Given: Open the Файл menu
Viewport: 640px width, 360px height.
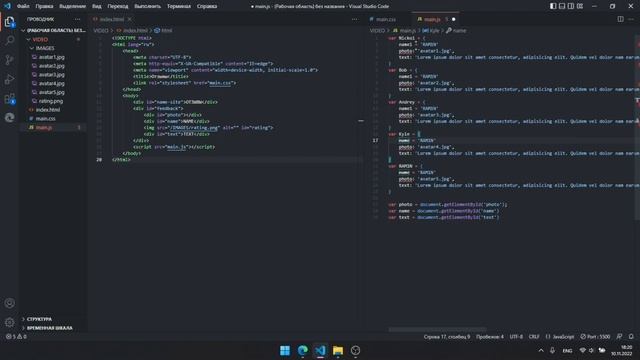Looking at the screenshot, I should tap(23, 6).
